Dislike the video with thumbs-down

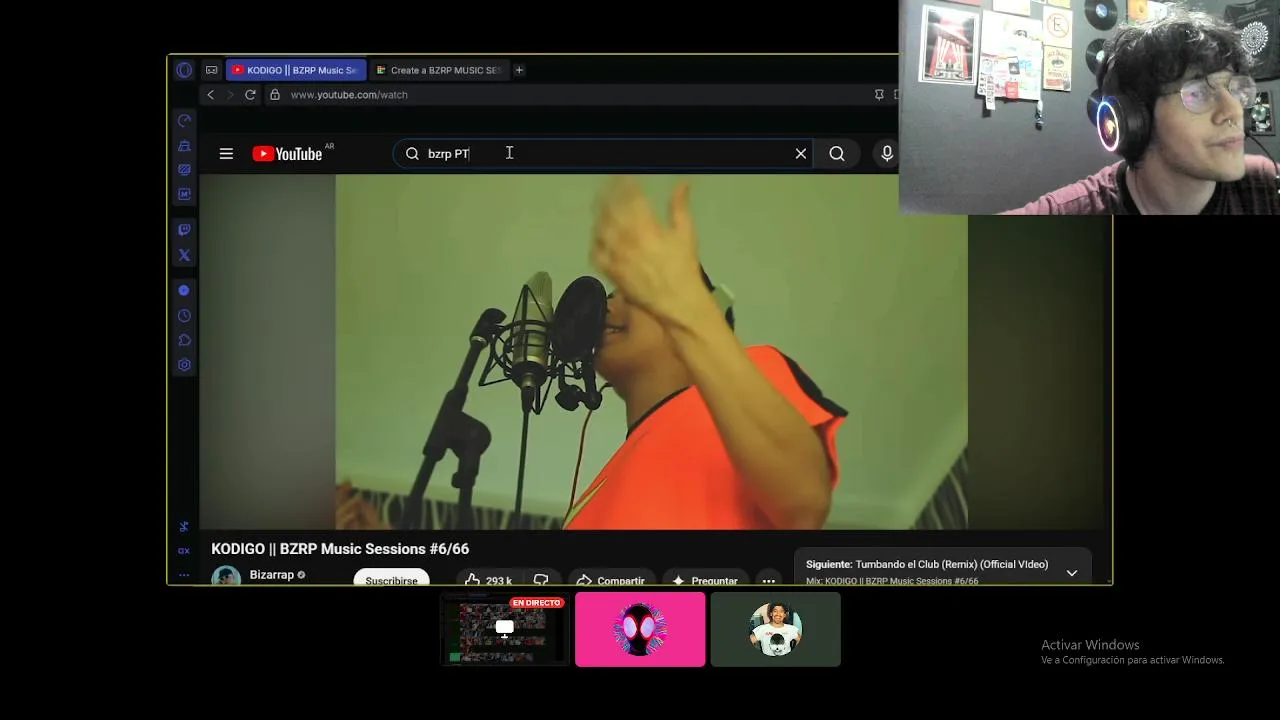541,579
